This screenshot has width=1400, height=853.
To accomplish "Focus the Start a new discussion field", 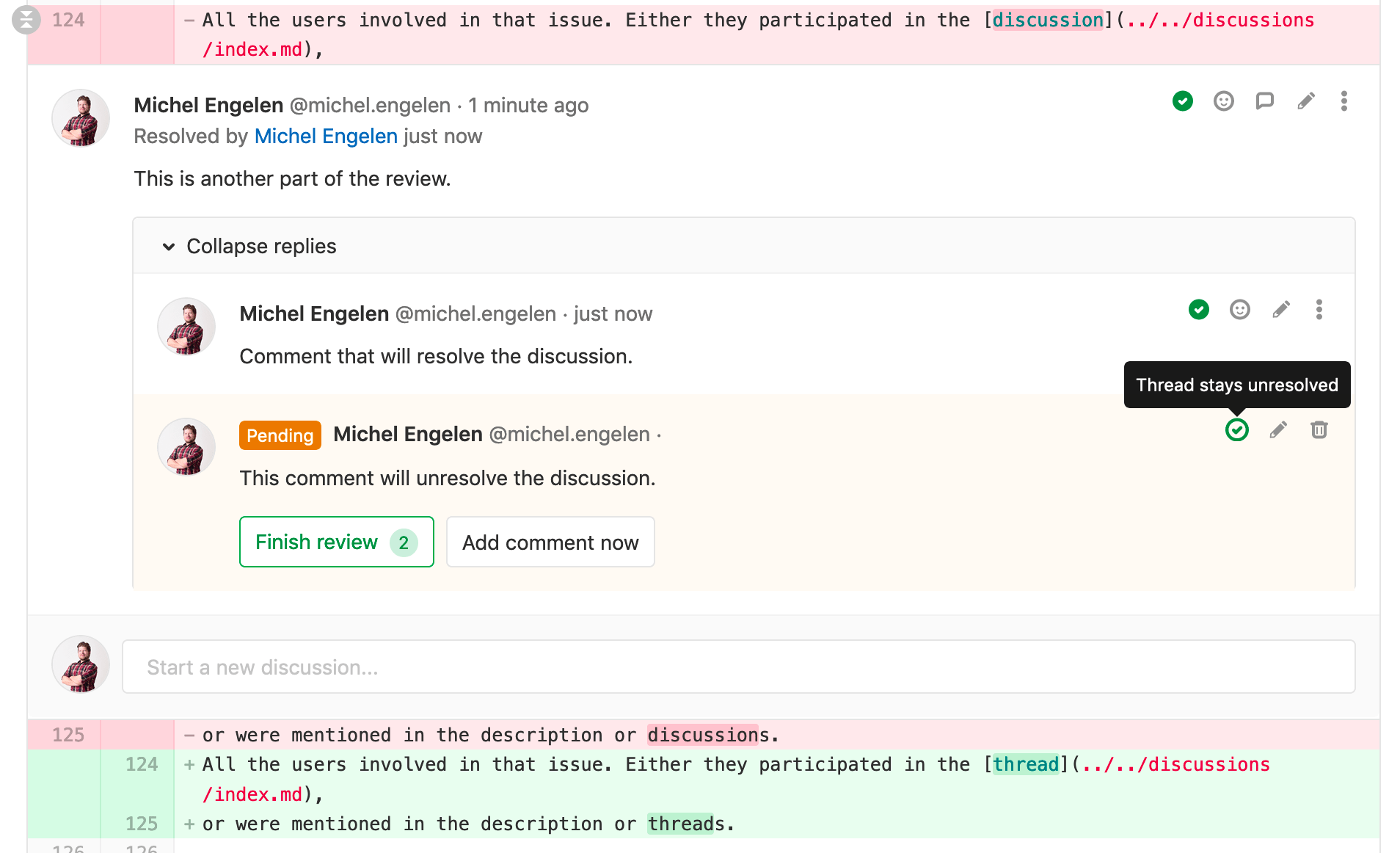I will click(738, 667).
